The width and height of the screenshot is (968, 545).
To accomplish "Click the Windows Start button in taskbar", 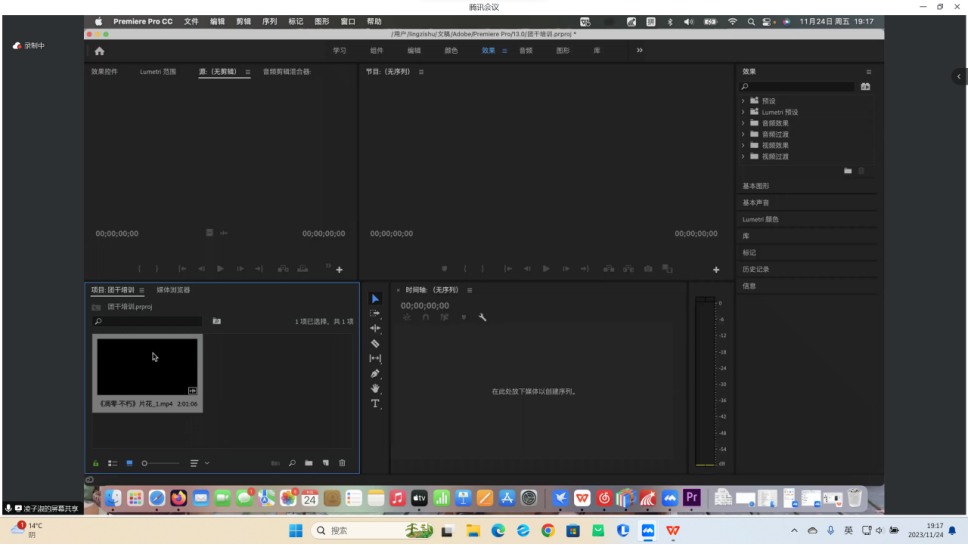I will tap(296, 531).
